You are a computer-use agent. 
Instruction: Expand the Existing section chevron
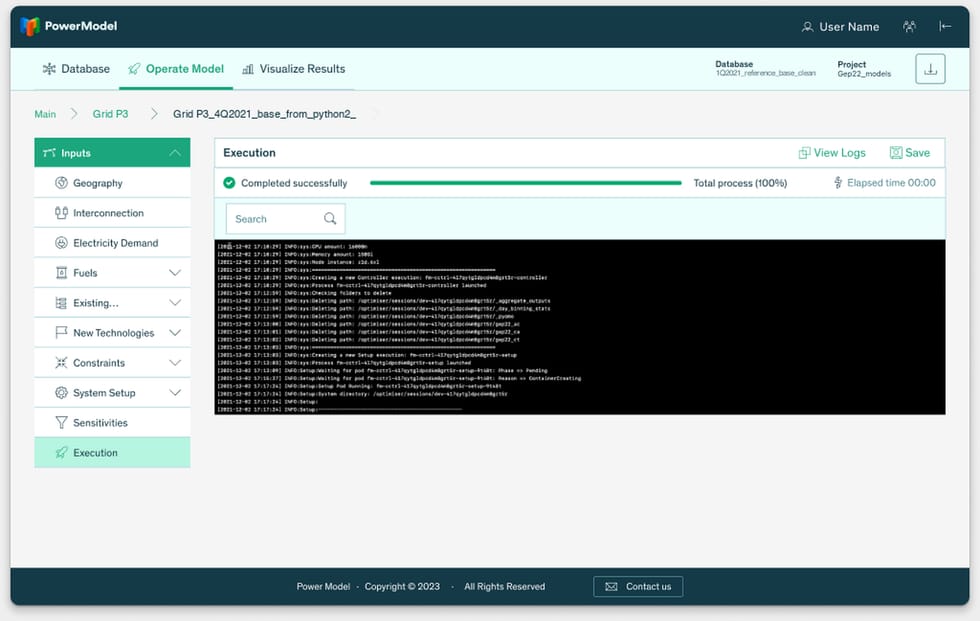coord(175,303)
